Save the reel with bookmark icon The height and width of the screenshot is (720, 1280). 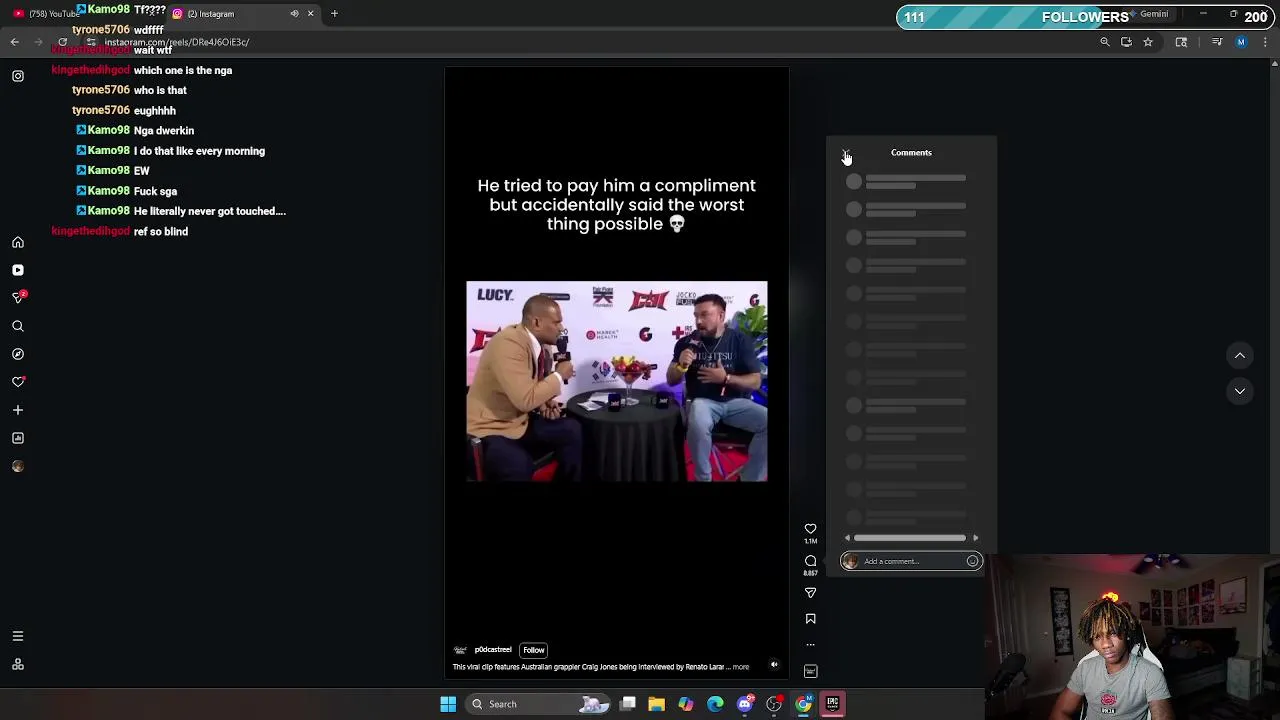pos(811,619)
